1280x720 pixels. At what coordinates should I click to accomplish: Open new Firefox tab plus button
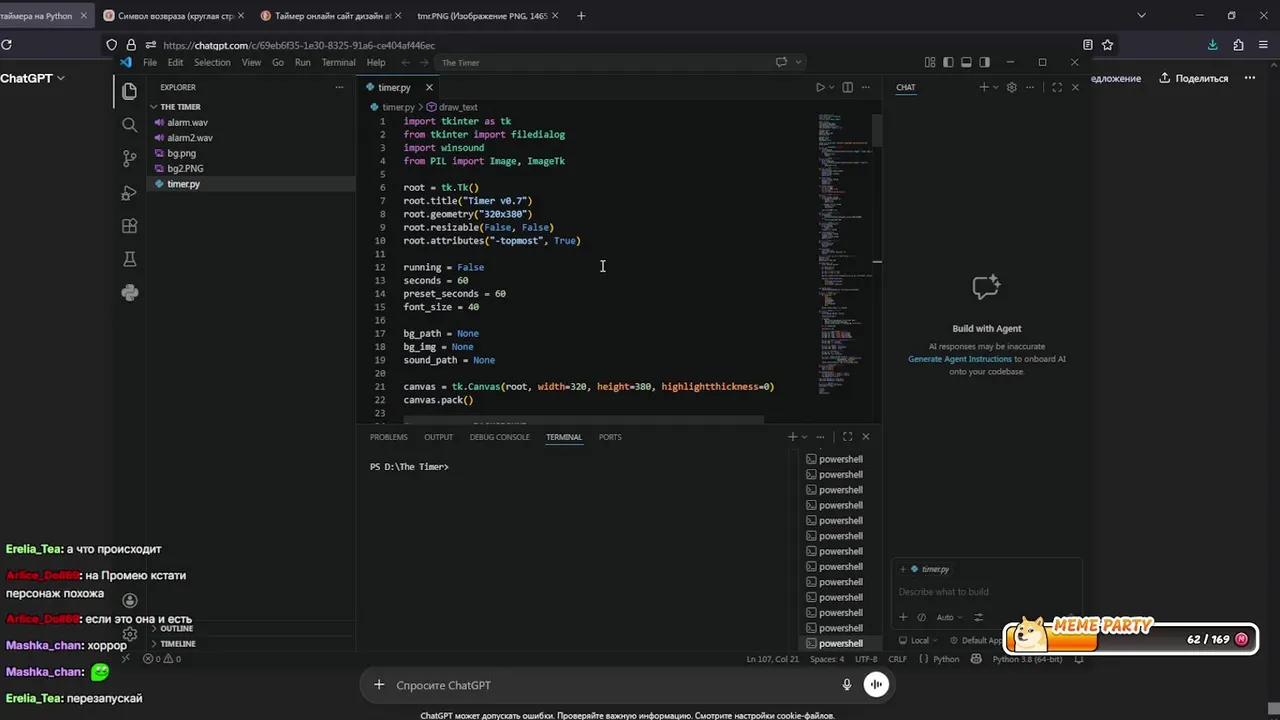point(581,15)
